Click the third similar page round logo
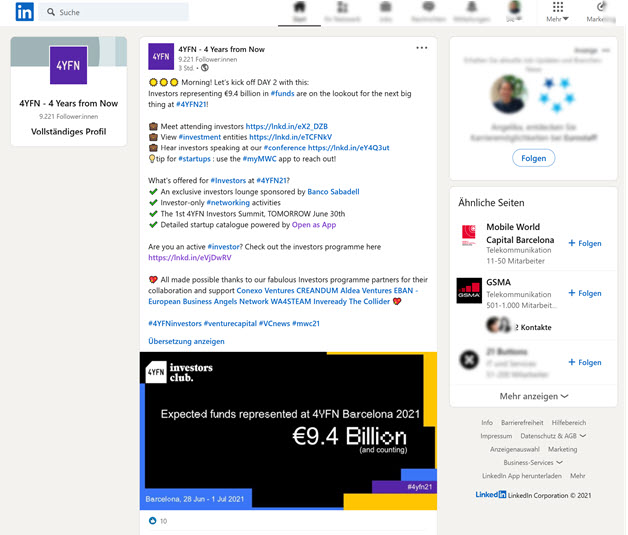 469,359
